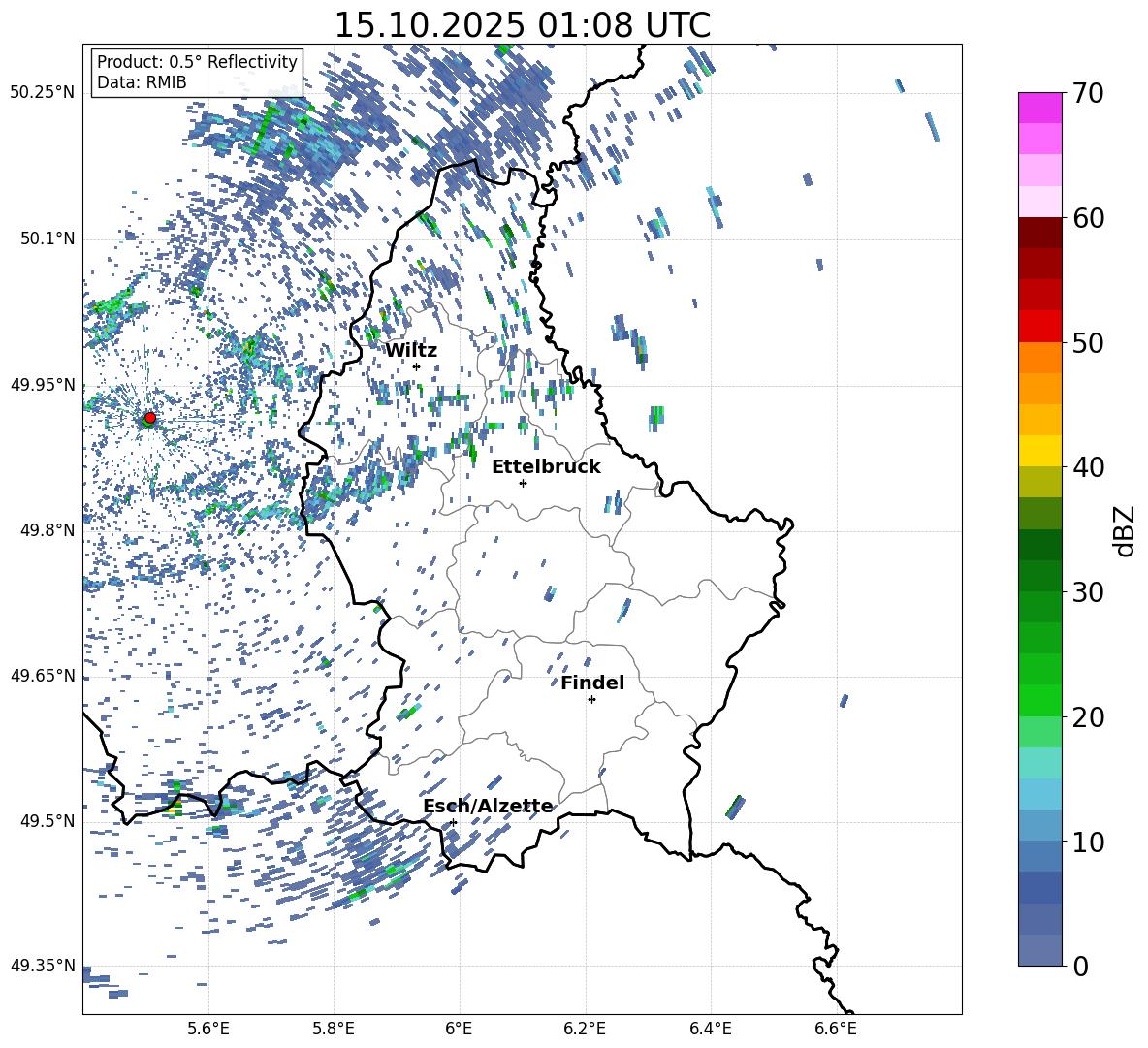Click the 40 tick on the colorbar
1148x1048 pixels.
tap(1088, 467)
